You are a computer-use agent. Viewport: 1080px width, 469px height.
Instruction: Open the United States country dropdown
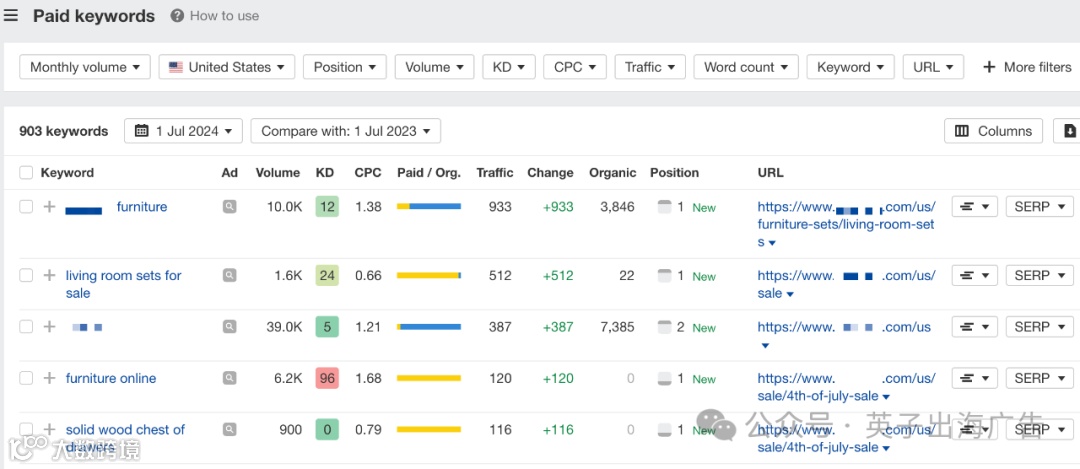(227, 67)
